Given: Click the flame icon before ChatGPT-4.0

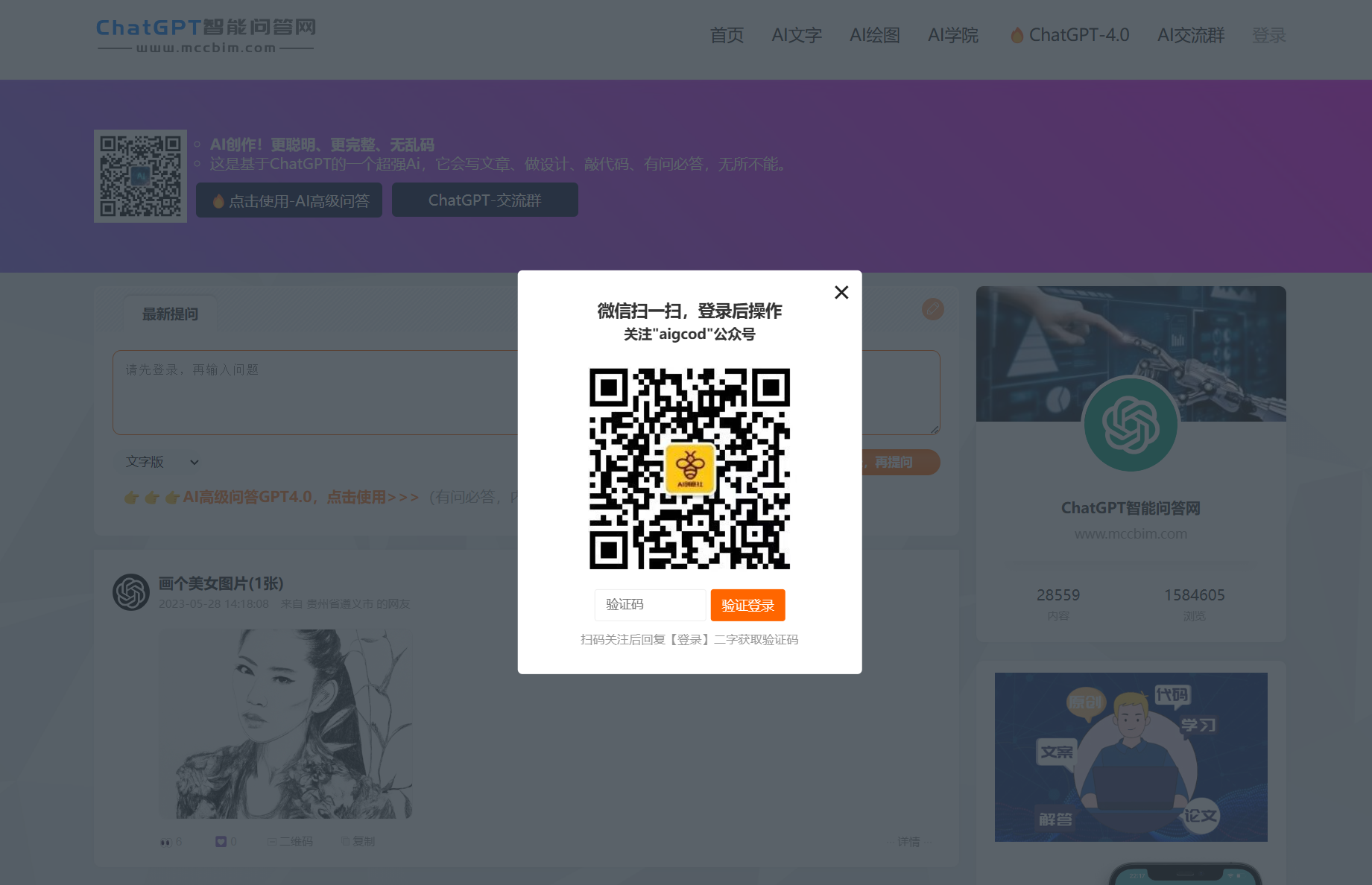Looking at the screenshot, I should click(1017, 35).
